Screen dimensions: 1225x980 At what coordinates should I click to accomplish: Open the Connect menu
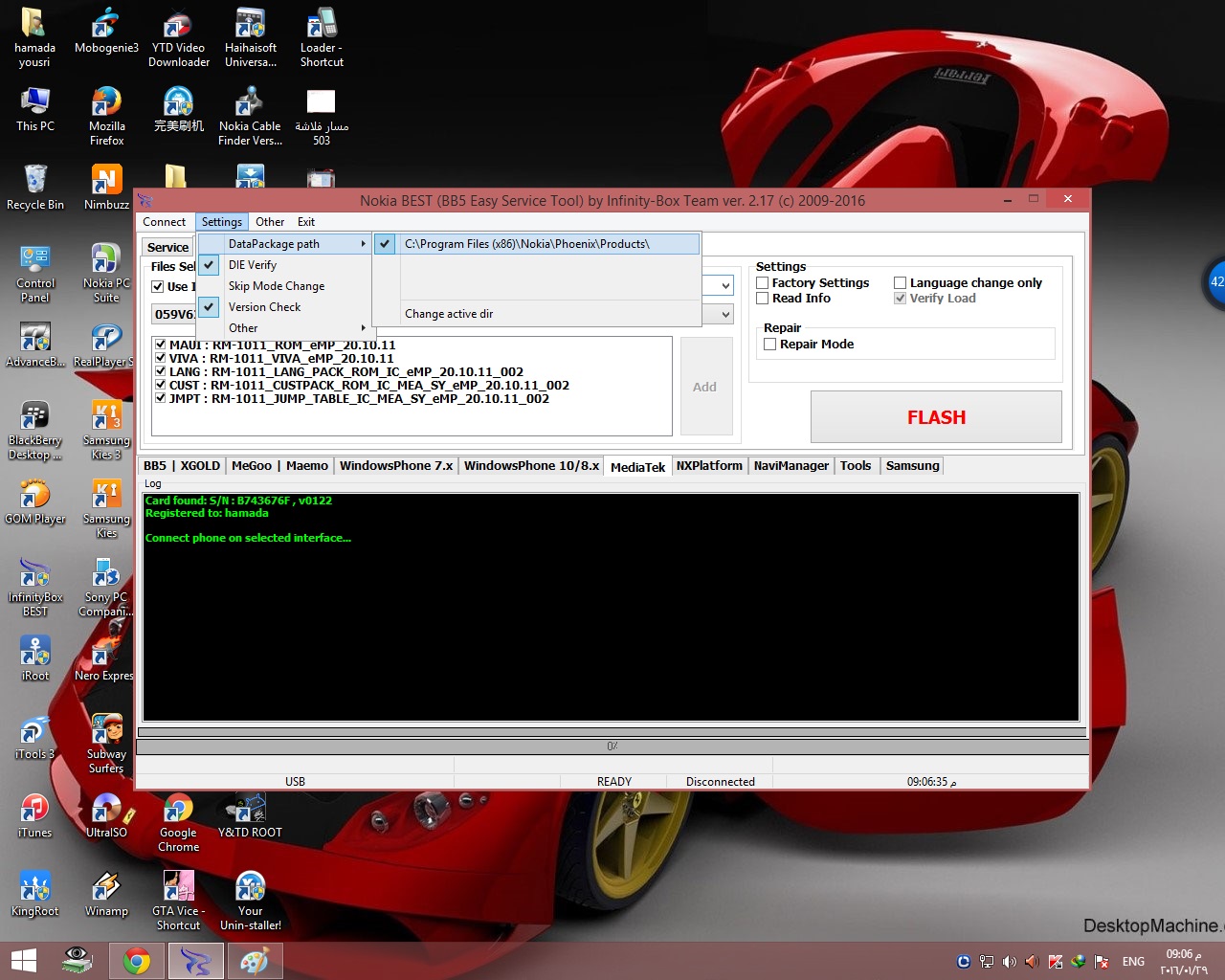[x=164, y=222]
